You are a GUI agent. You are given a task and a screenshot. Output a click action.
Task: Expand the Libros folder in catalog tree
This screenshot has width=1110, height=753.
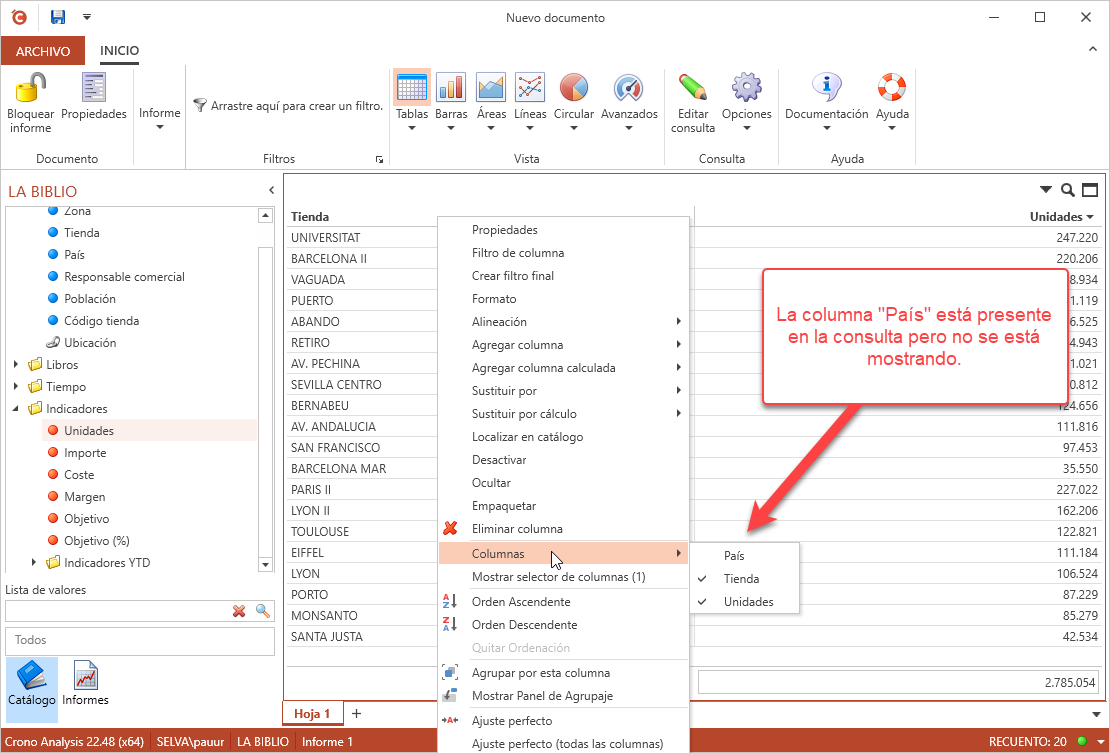click(16, 365)
